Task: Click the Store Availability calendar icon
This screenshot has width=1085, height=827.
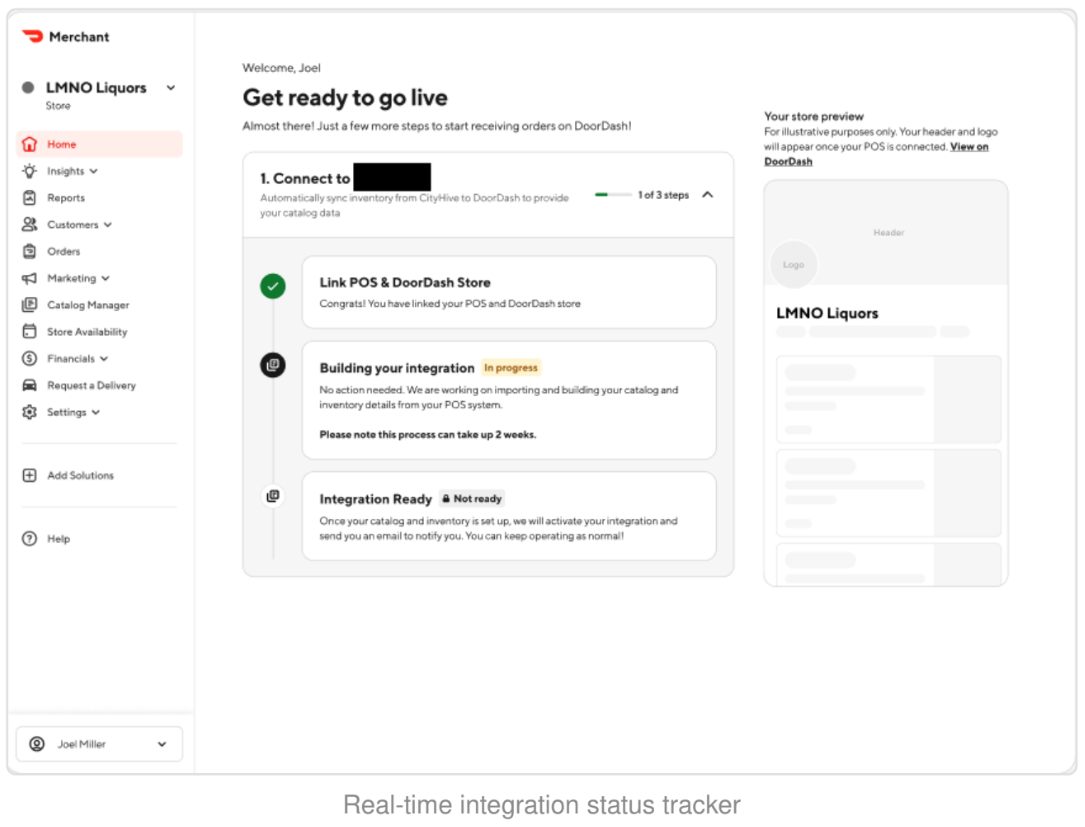Action: (x=29, y=331)
